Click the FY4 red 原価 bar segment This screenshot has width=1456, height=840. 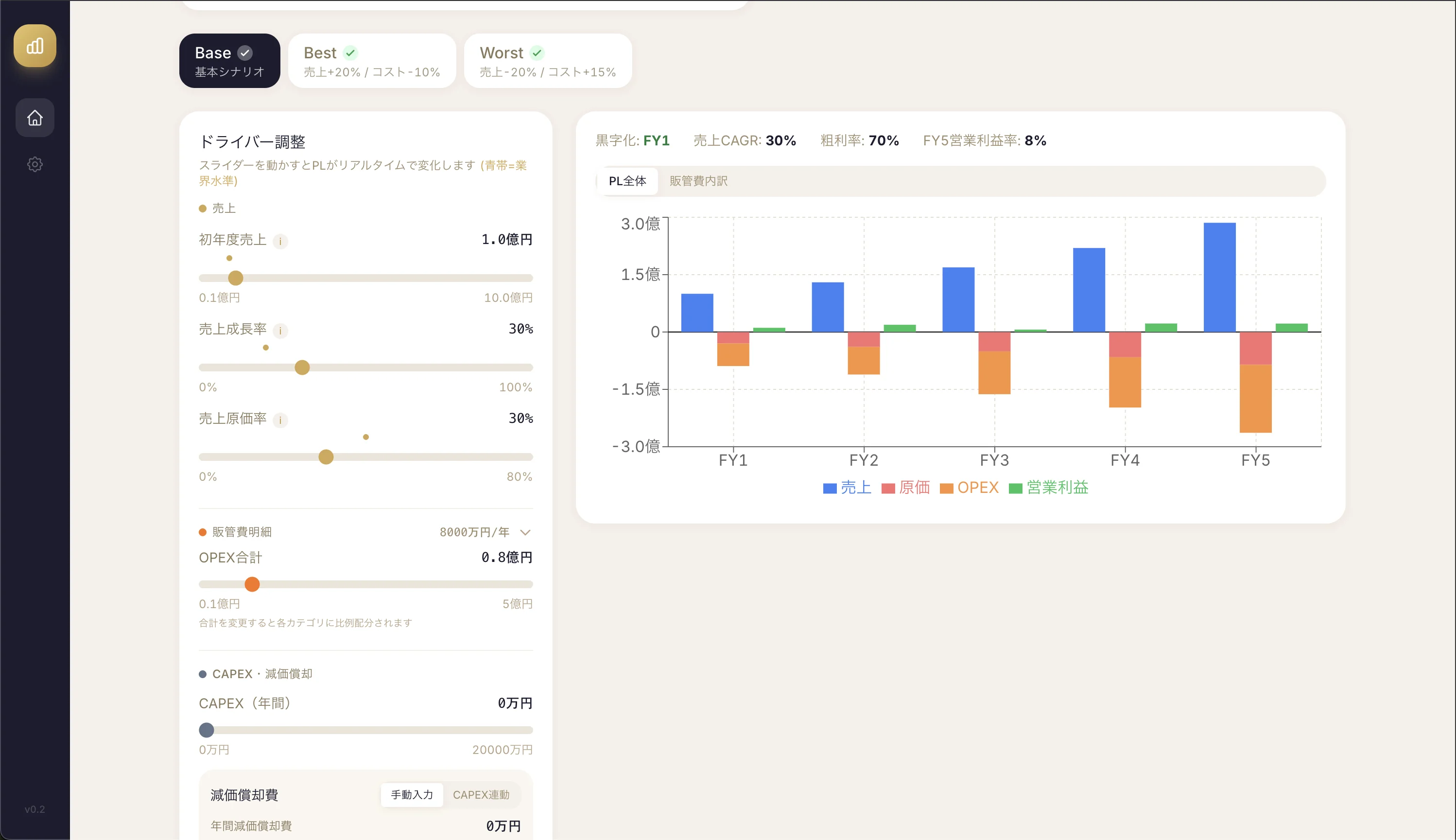(x=1125, y=345)
